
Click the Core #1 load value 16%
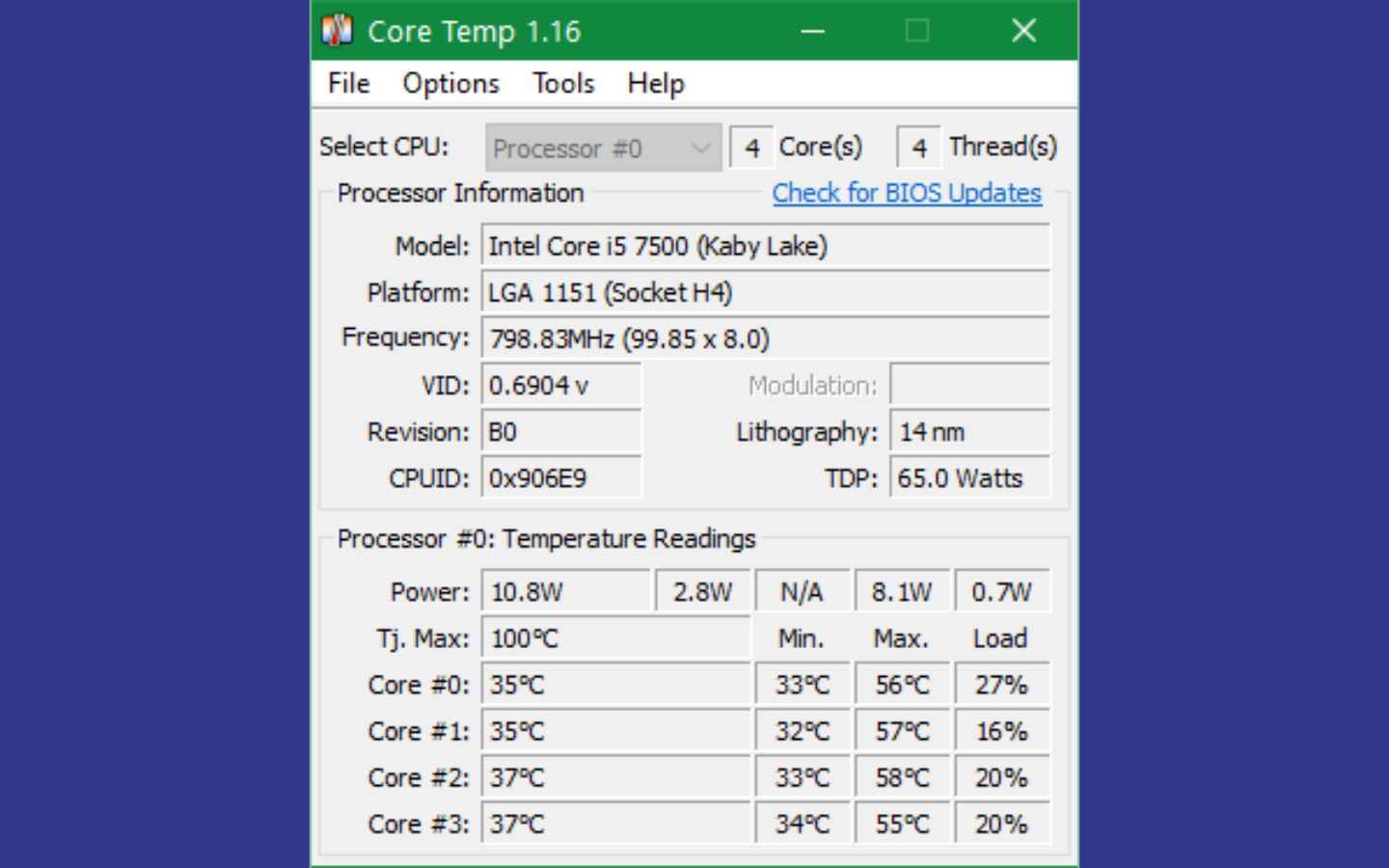coord(1001,731)
